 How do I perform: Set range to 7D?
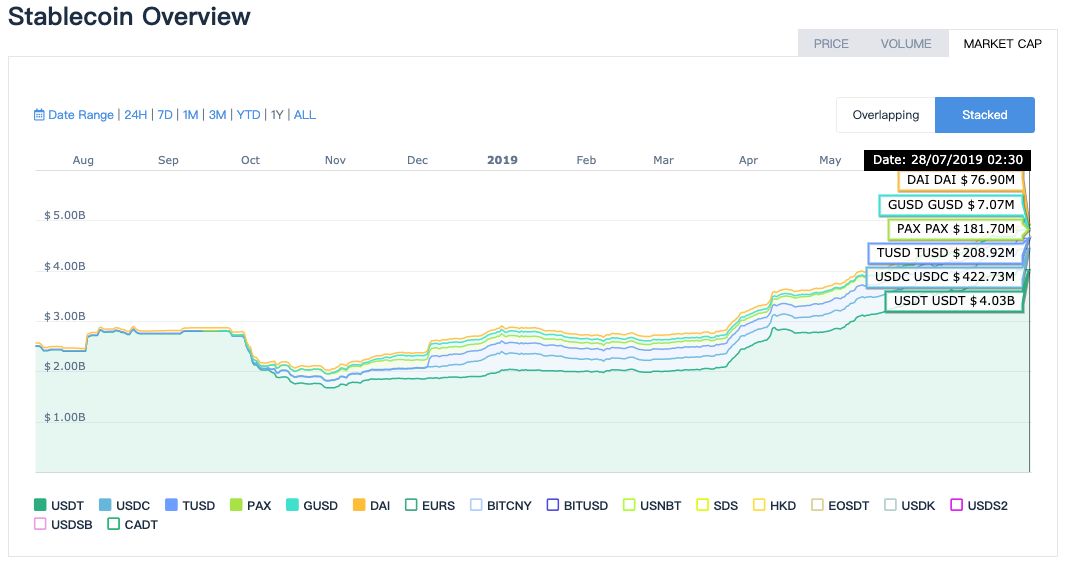point(165,115)
